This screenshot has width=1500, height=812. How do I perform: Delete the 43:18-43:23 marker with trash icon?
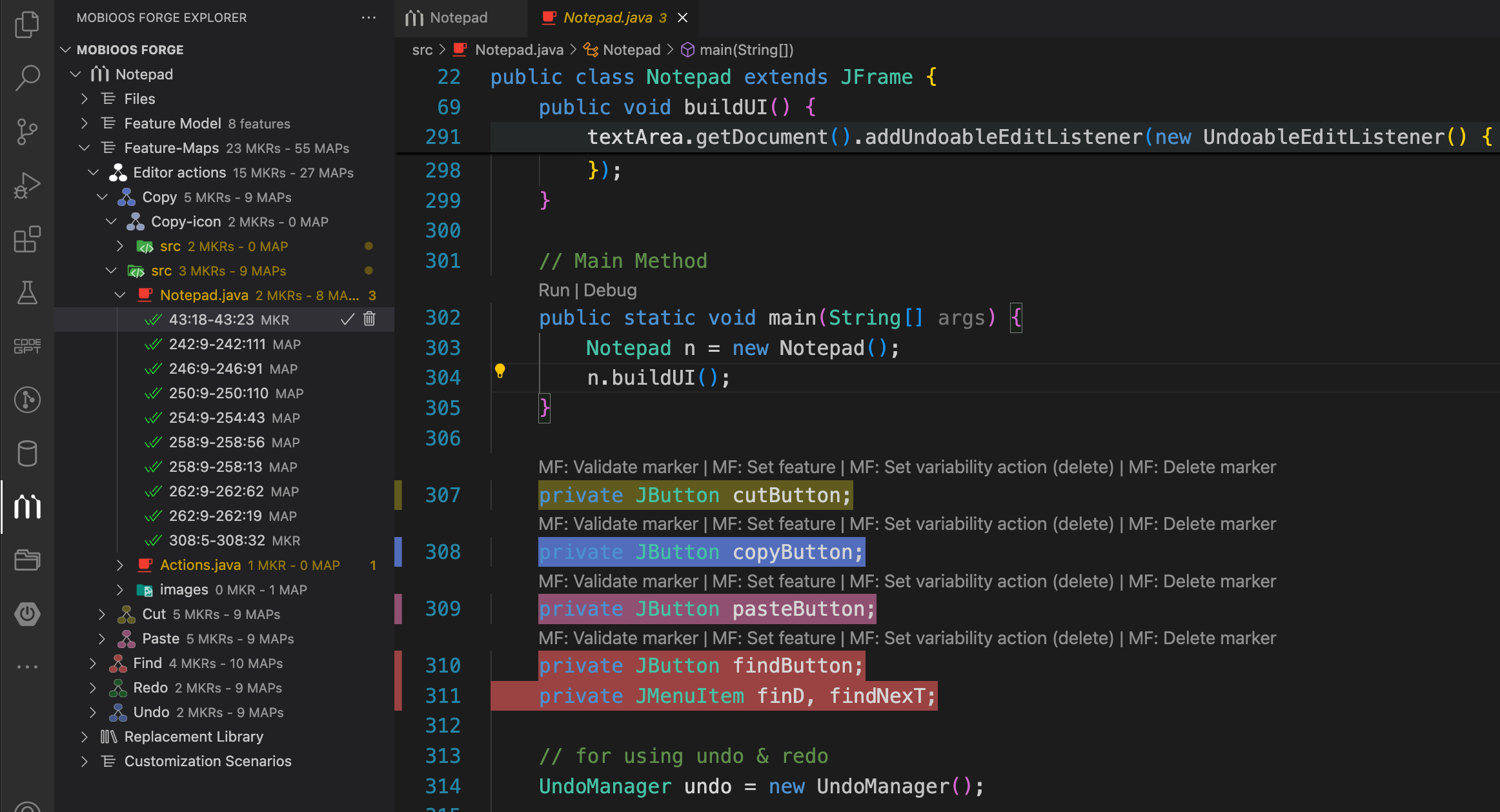click(369, 319)
